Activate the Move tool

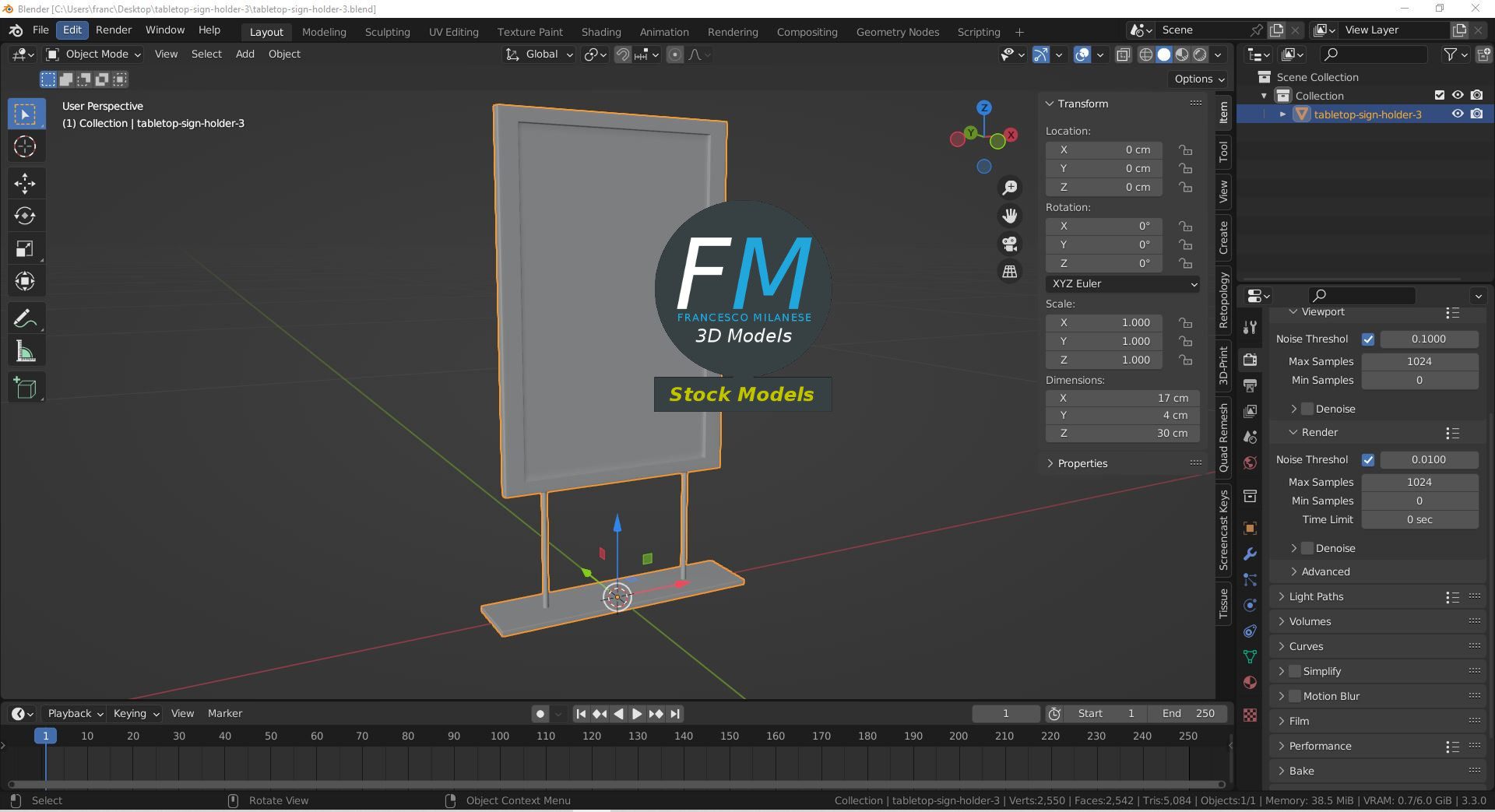25,184
